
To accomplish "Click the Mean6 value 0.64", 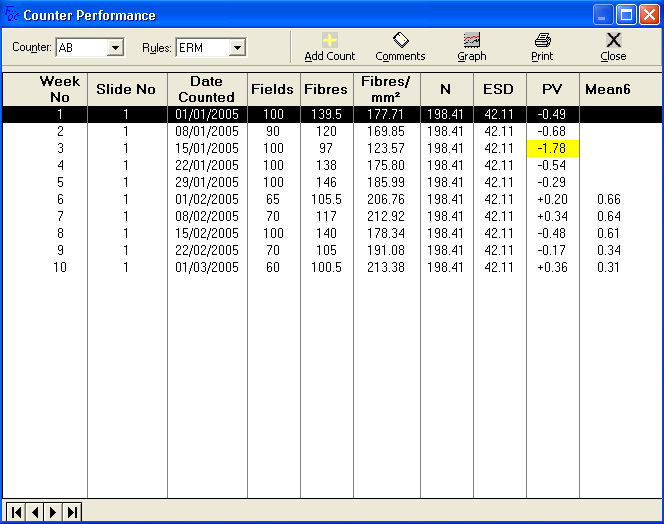I will point(609,216).
